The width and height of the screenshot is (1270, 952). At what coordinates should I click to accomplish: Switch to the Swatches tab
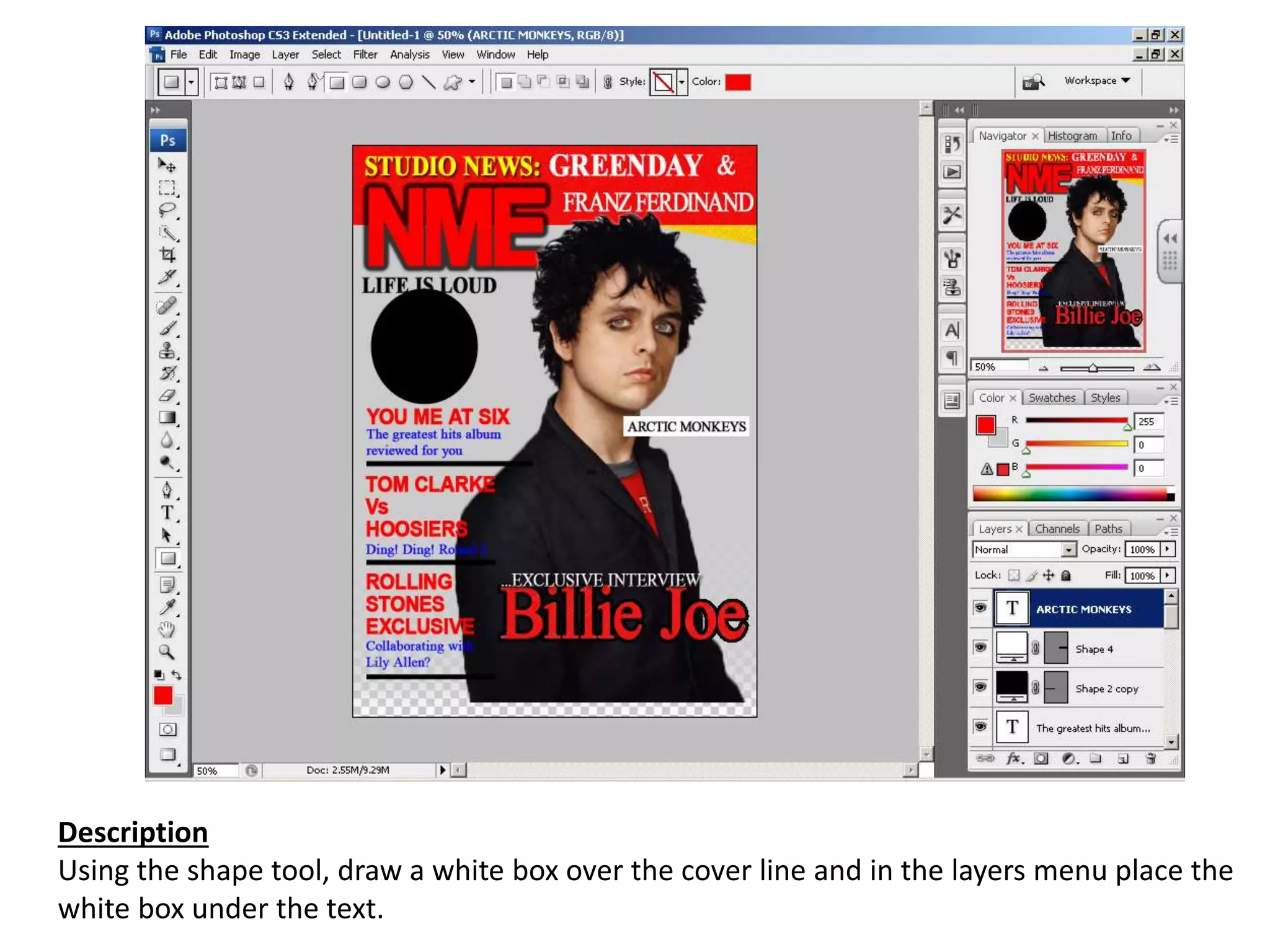[1052, 398]
